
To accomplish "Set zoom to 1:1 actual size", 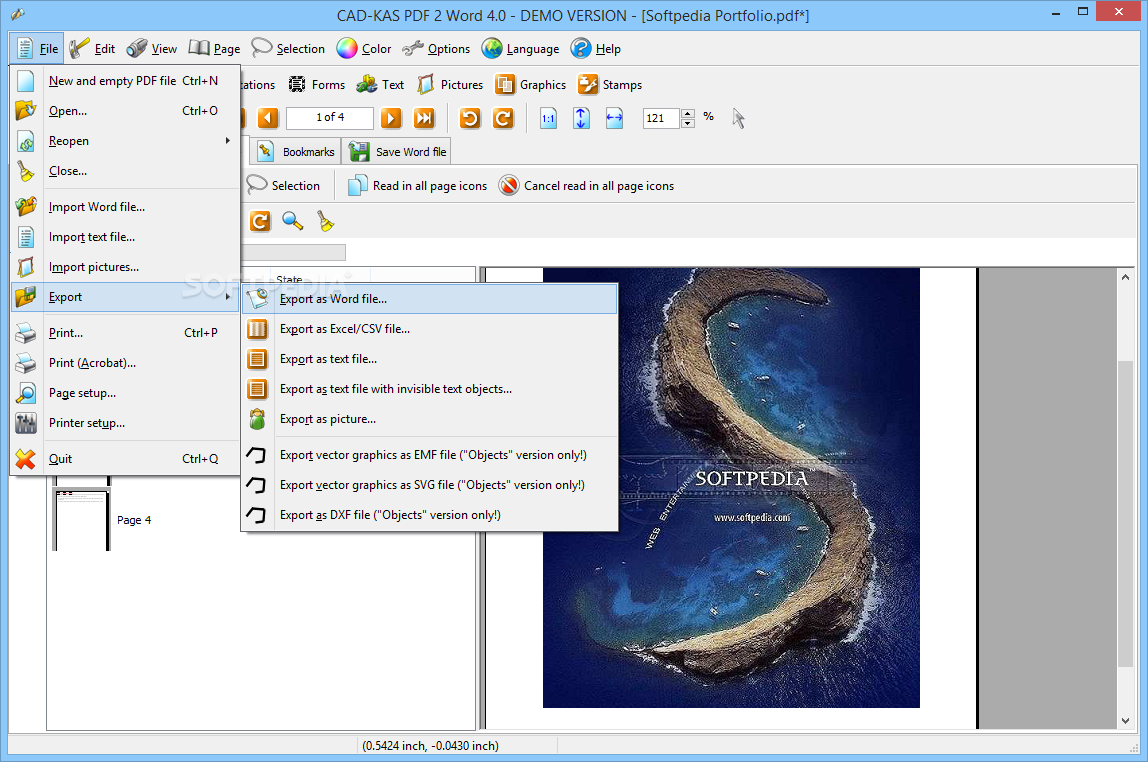I will [548, 118].
